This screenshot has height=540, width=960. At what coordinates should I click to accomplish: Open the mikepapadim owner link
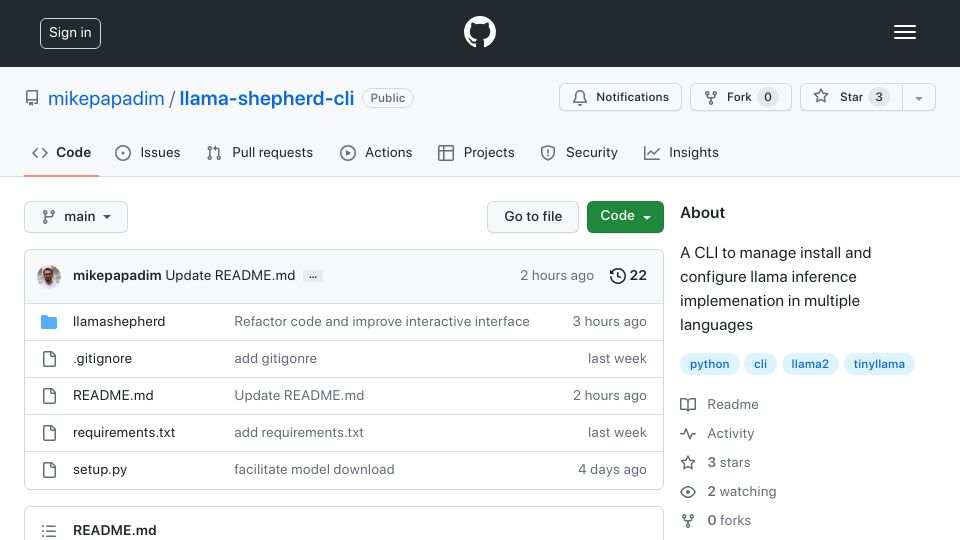click(106, 99)
